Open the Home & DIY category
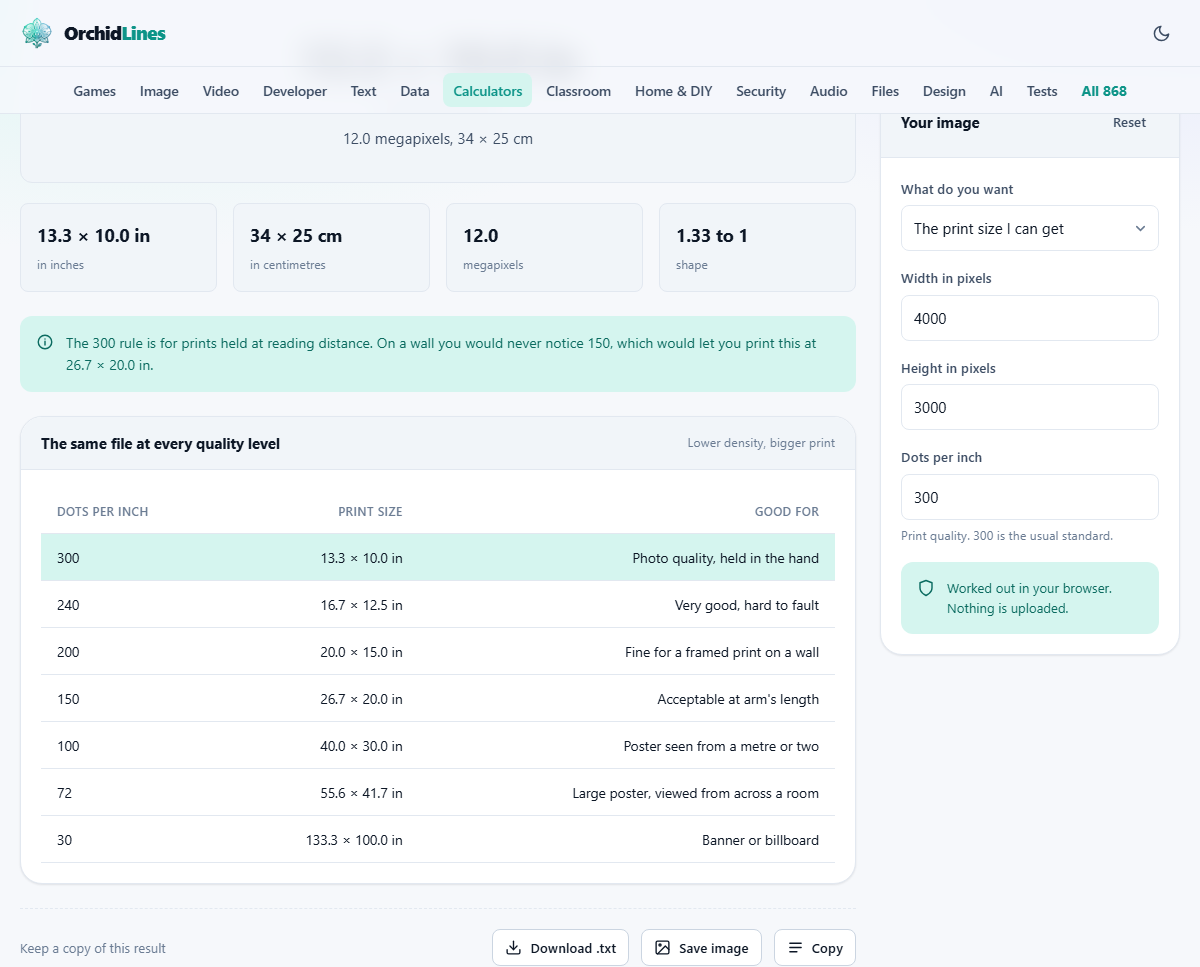Image resolution: width=1200 pixels, height=967 pixels. click(674, 91)
